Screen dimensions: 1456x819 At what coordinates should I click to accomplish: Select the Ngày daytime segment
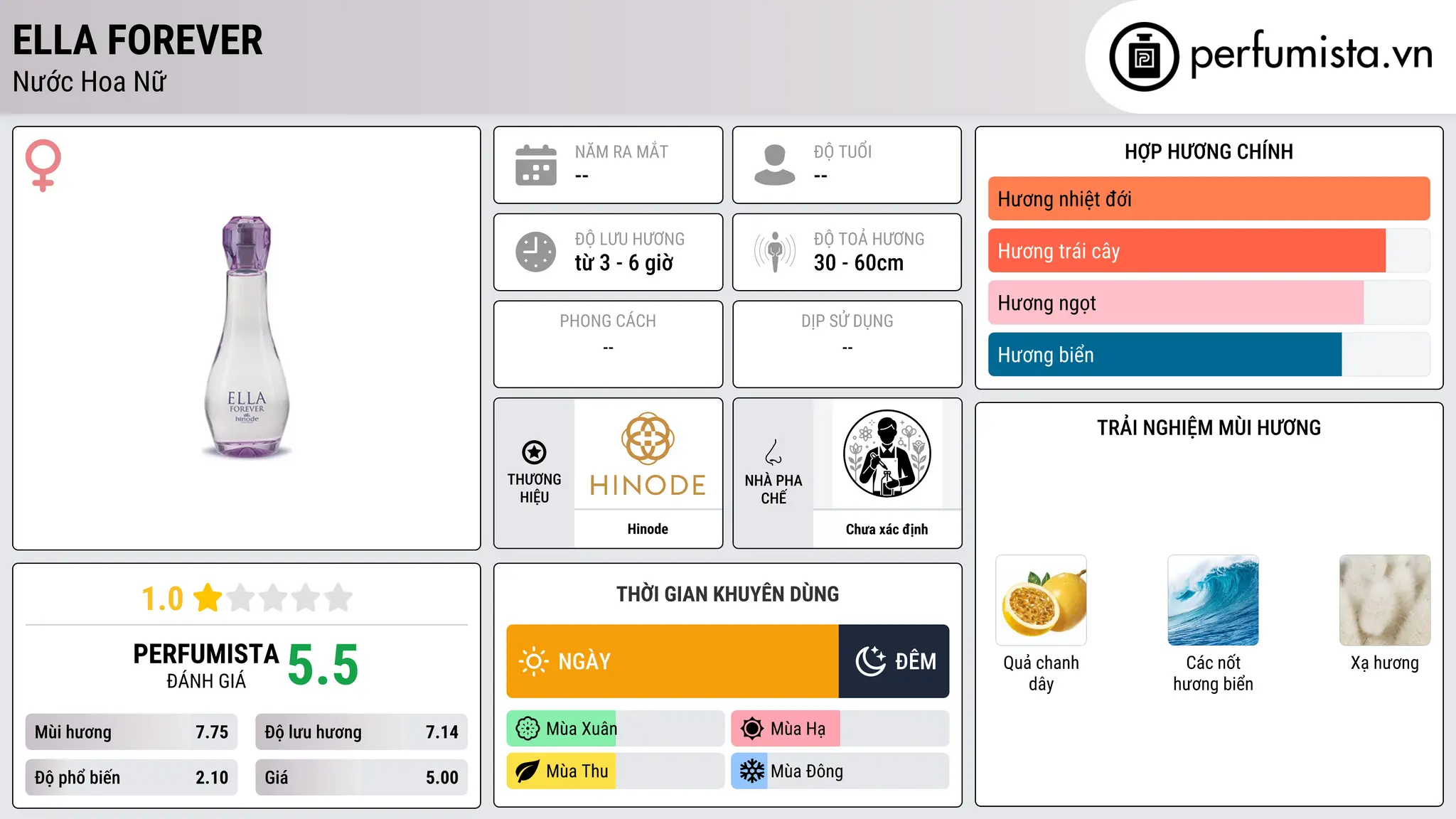tap(673, 661)
